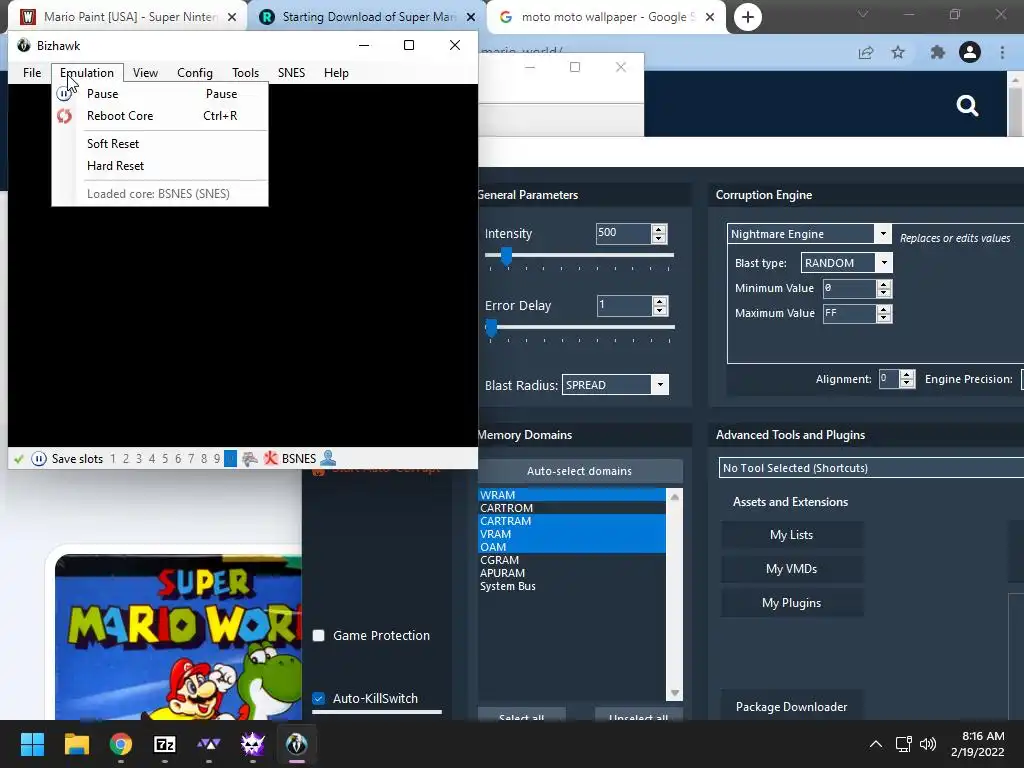This screenshot has width=1024, height=768.
Task: Click the Intensity value field
Action: [623, 233]
